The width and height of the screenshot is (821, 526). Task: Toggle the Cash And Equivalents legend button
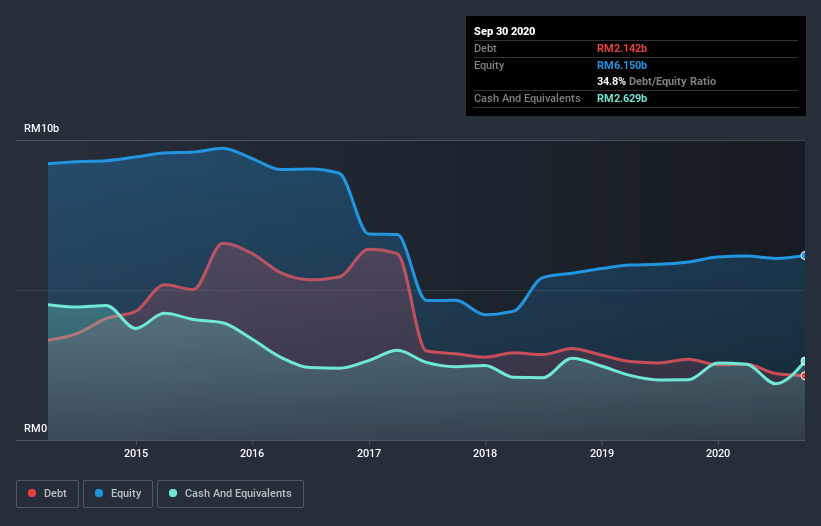(x=230, y=494)
